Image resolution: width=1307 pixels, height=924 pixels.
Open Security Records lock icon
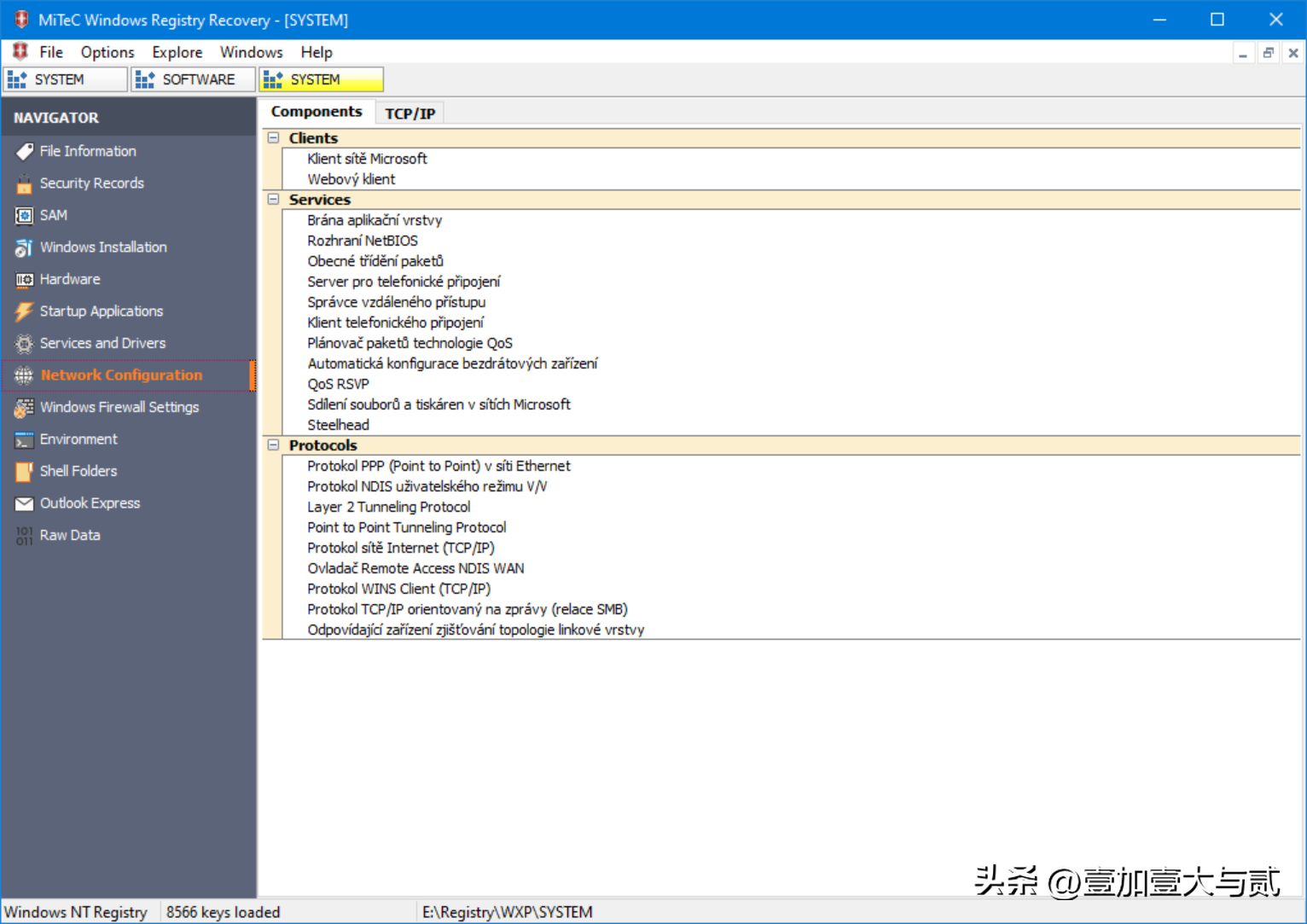(x=24, y=183)
